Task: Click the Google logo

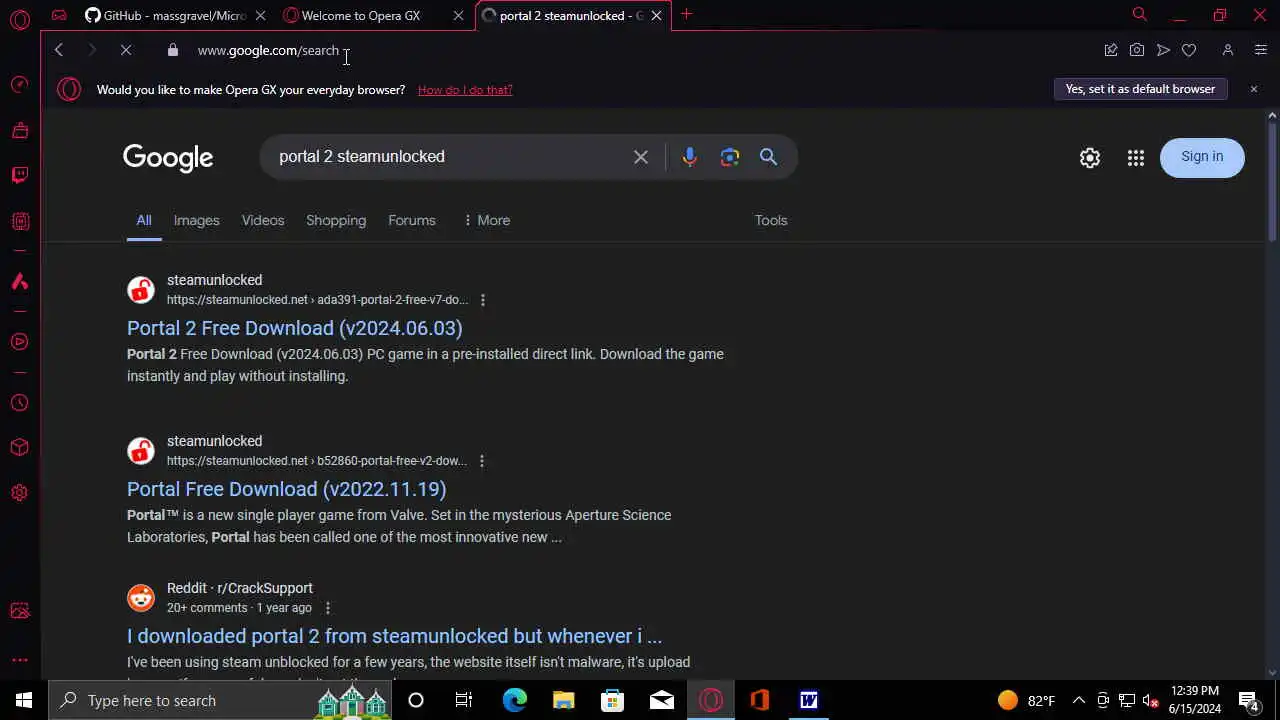Action: click(x=168, y=158)
